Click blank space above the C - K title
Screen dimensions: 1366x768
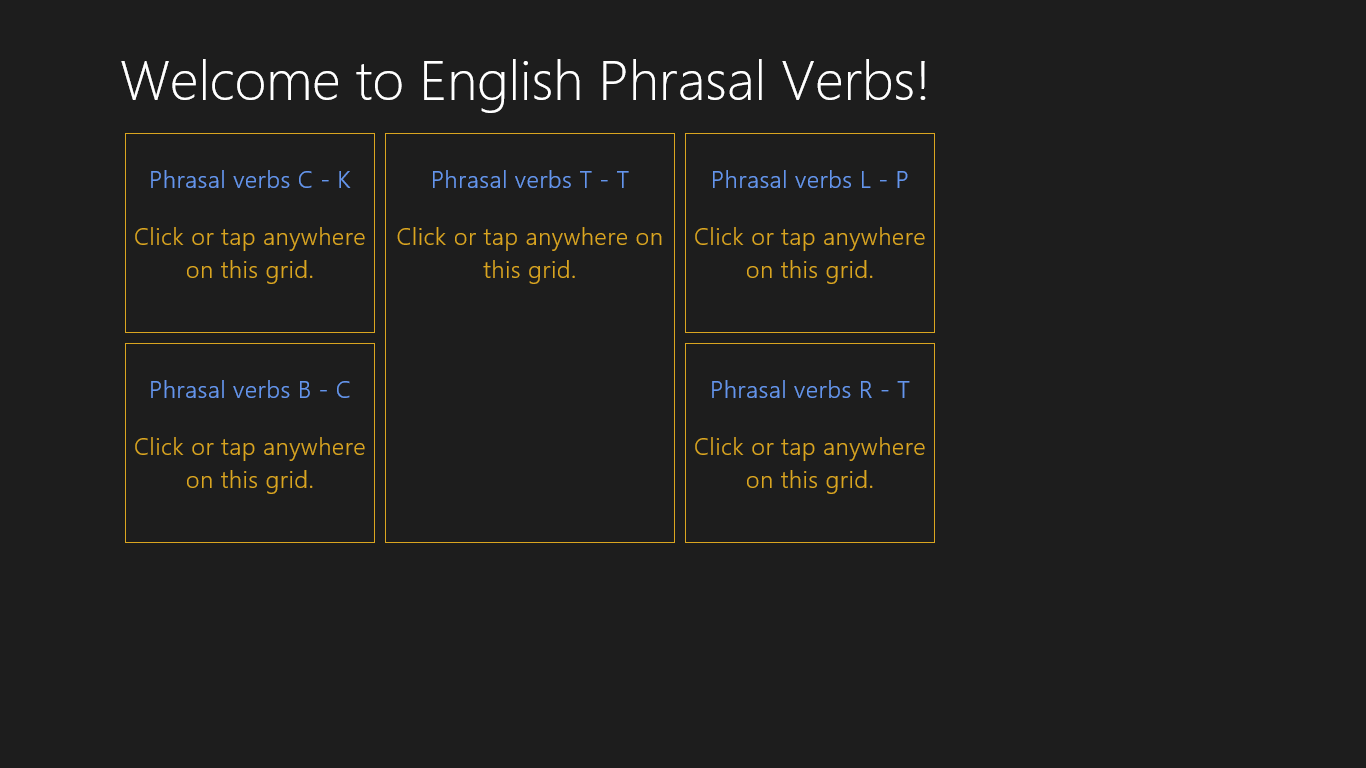click(x=250, y=148)
